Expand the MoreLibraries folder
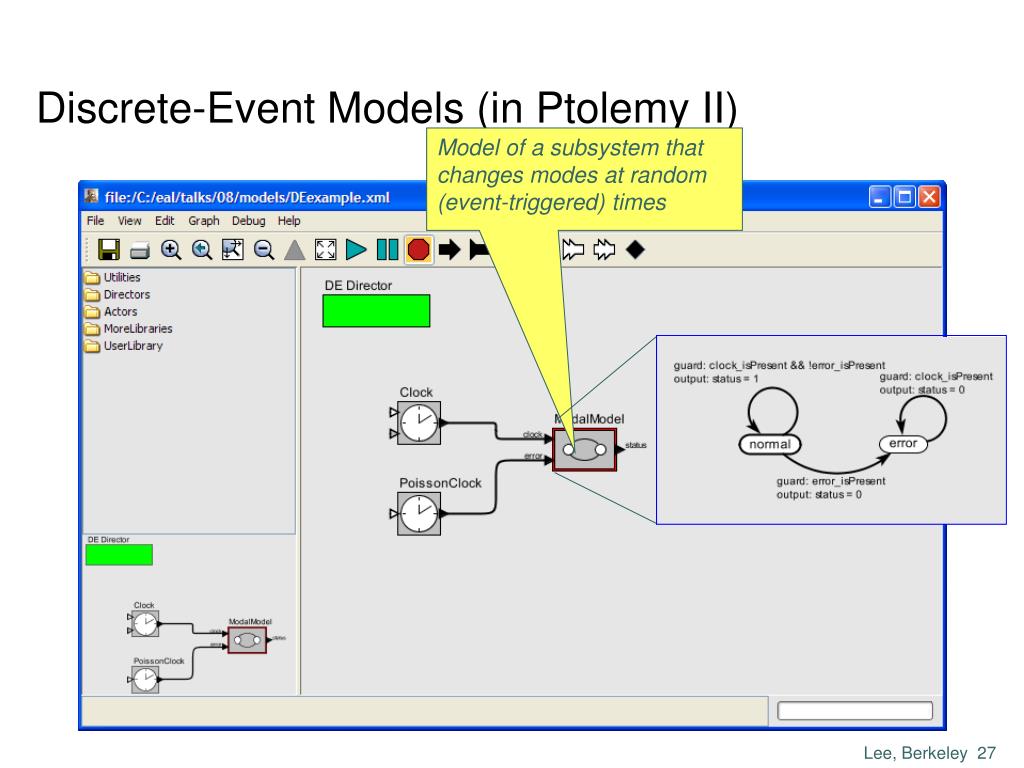The image size is (1024, 768). [129, 328]
